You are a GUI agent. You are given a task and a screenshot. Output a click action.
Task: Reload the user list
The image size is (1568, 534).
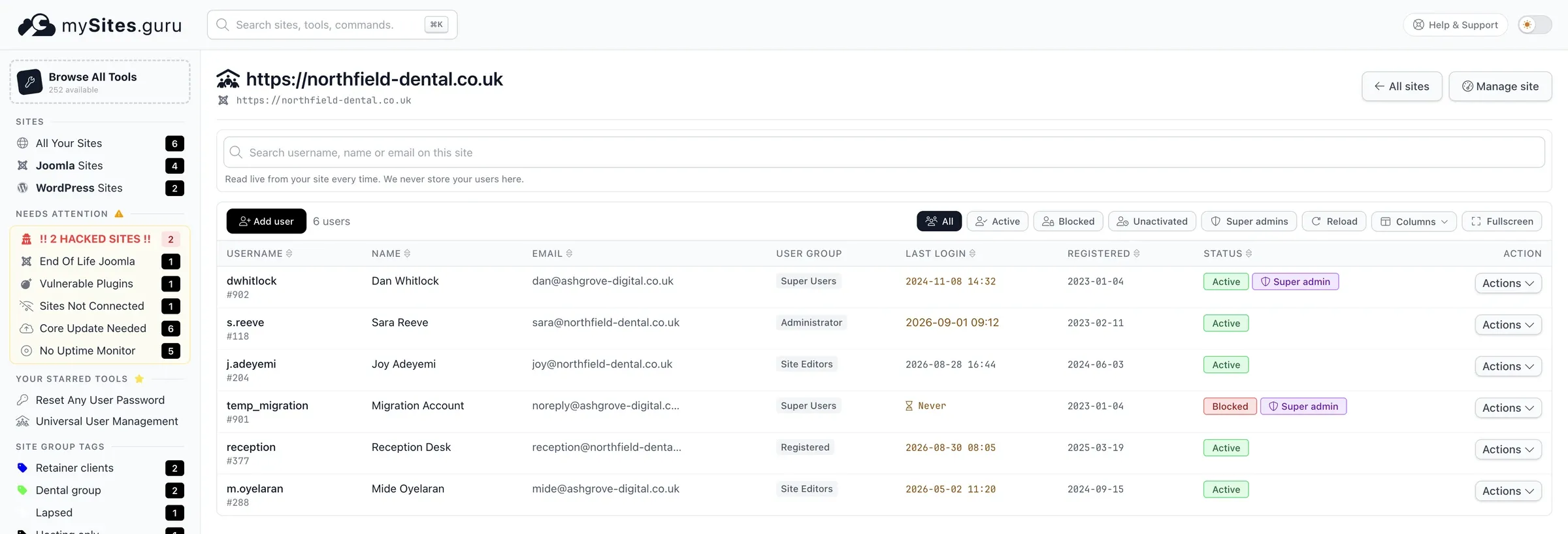click(x=1334, y=222)
